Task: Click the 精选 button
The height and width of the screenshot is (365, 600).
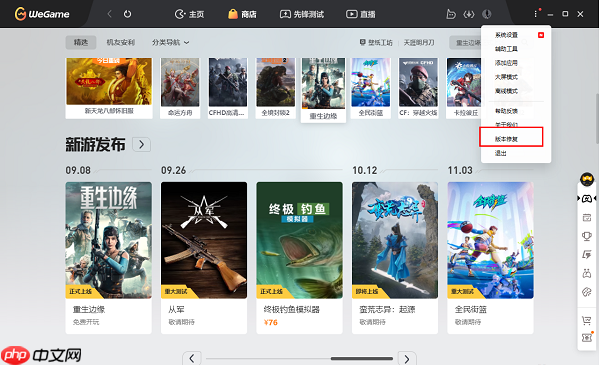Action: [81, 42]
